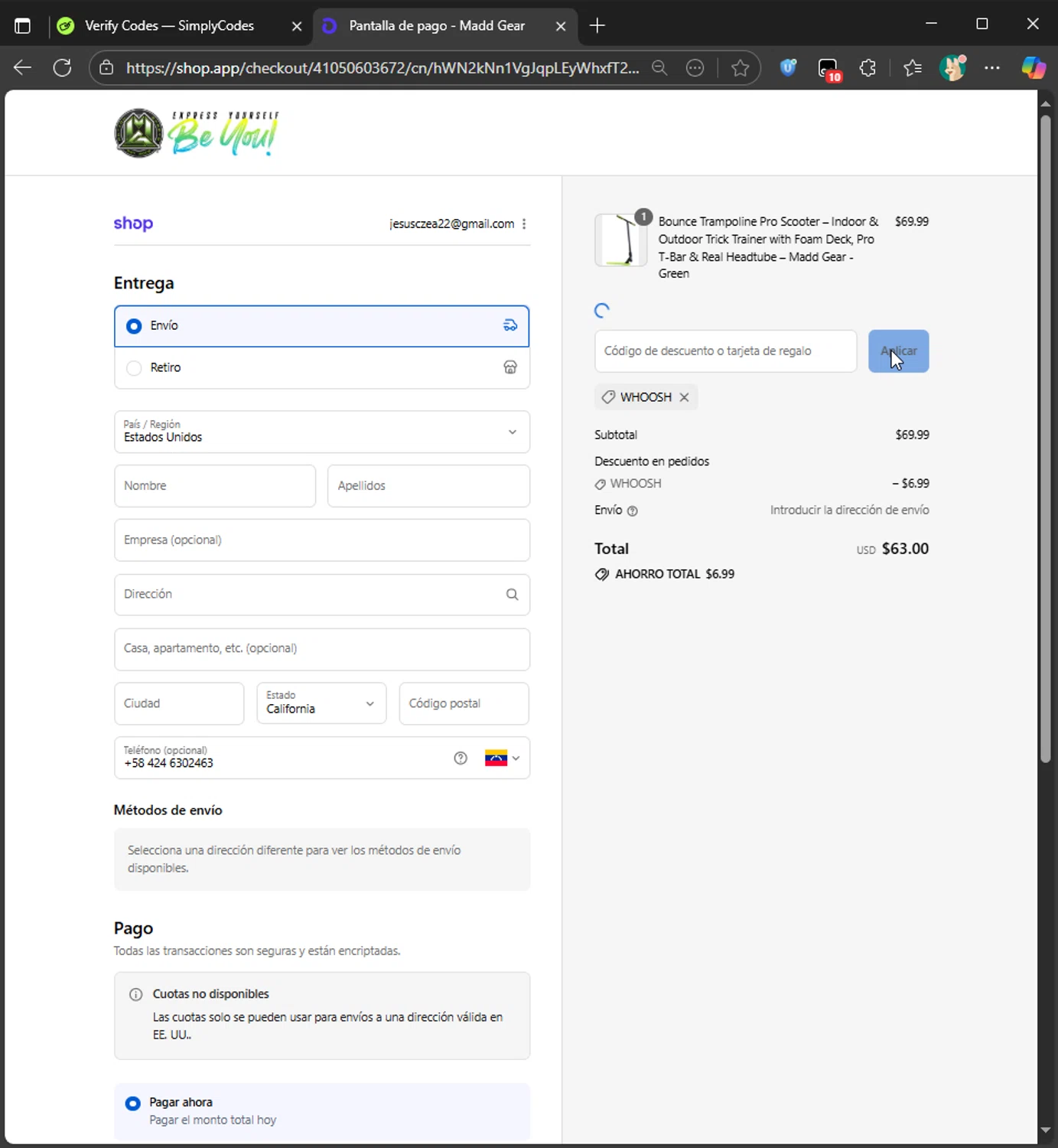Click the Madd Gear Be You logo
1058x1148 pixels.
[197, 133]
